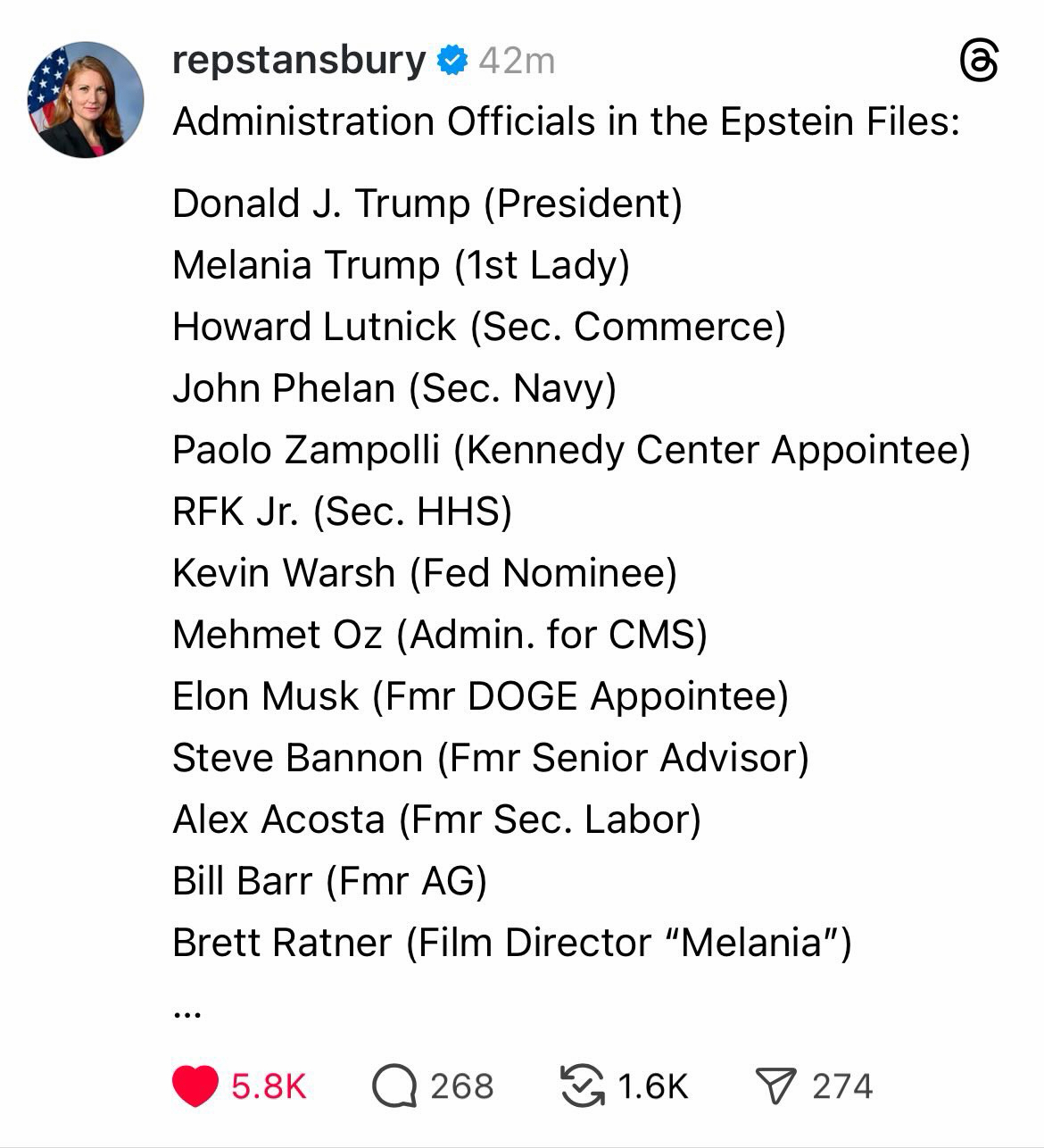Click the post heading about Epstein Files

pyautogui.click(x=566, y=121)
